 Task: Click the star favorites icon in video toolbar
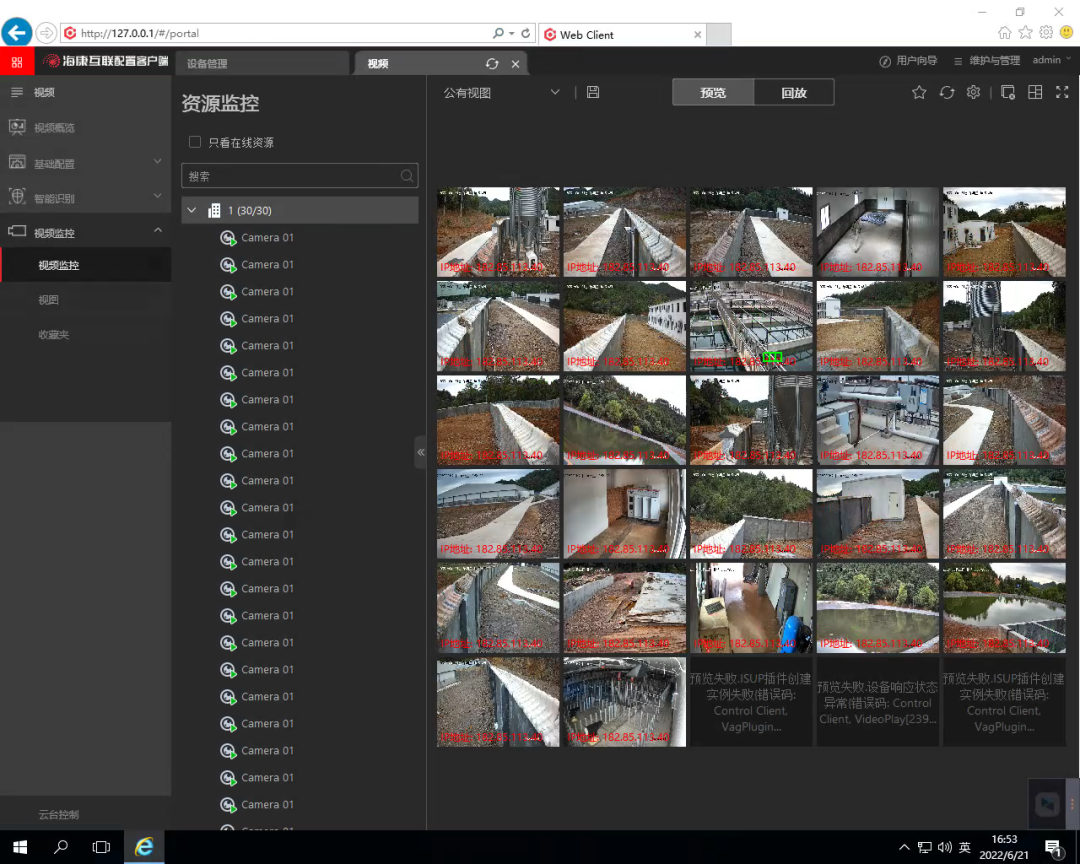(919, 93)
